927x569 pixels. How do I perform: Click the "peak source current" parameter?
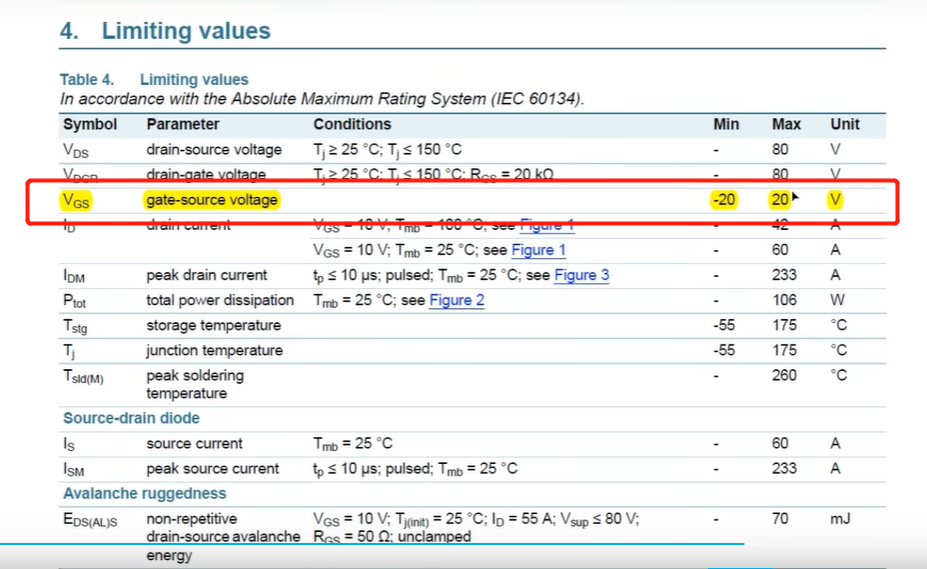click(x=213, y=469)
